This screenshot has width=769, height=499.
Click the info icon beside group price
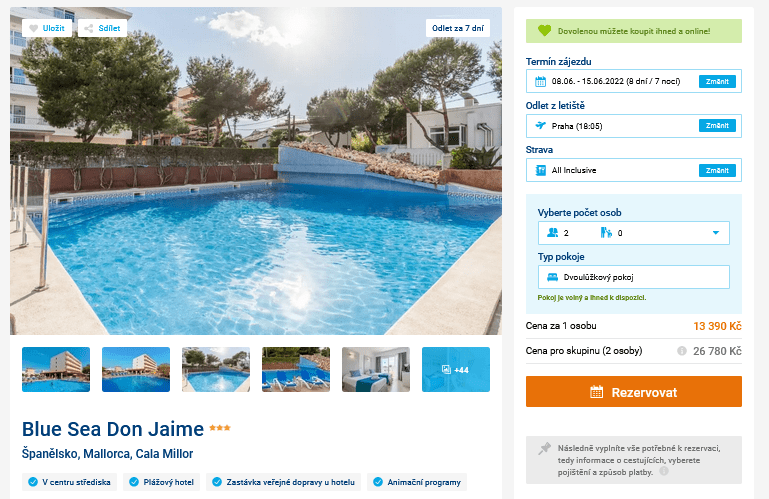[682, 351]
